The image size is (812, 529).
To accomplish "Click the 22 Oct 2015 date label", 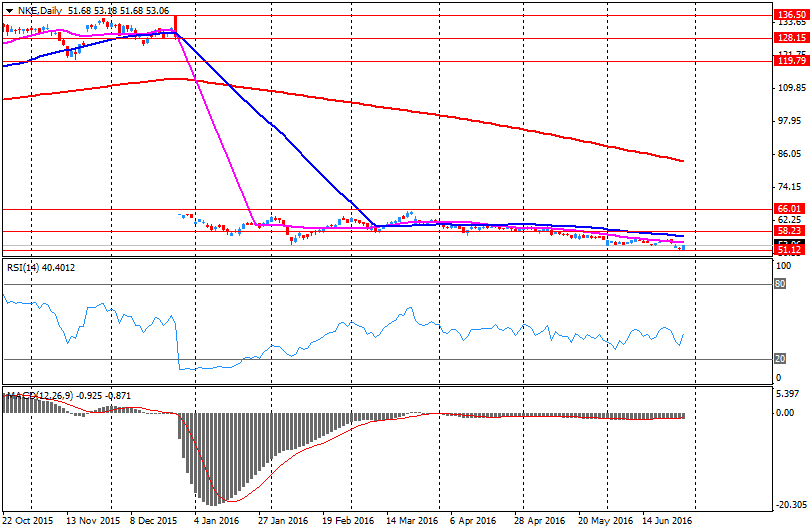I will 27,520.
